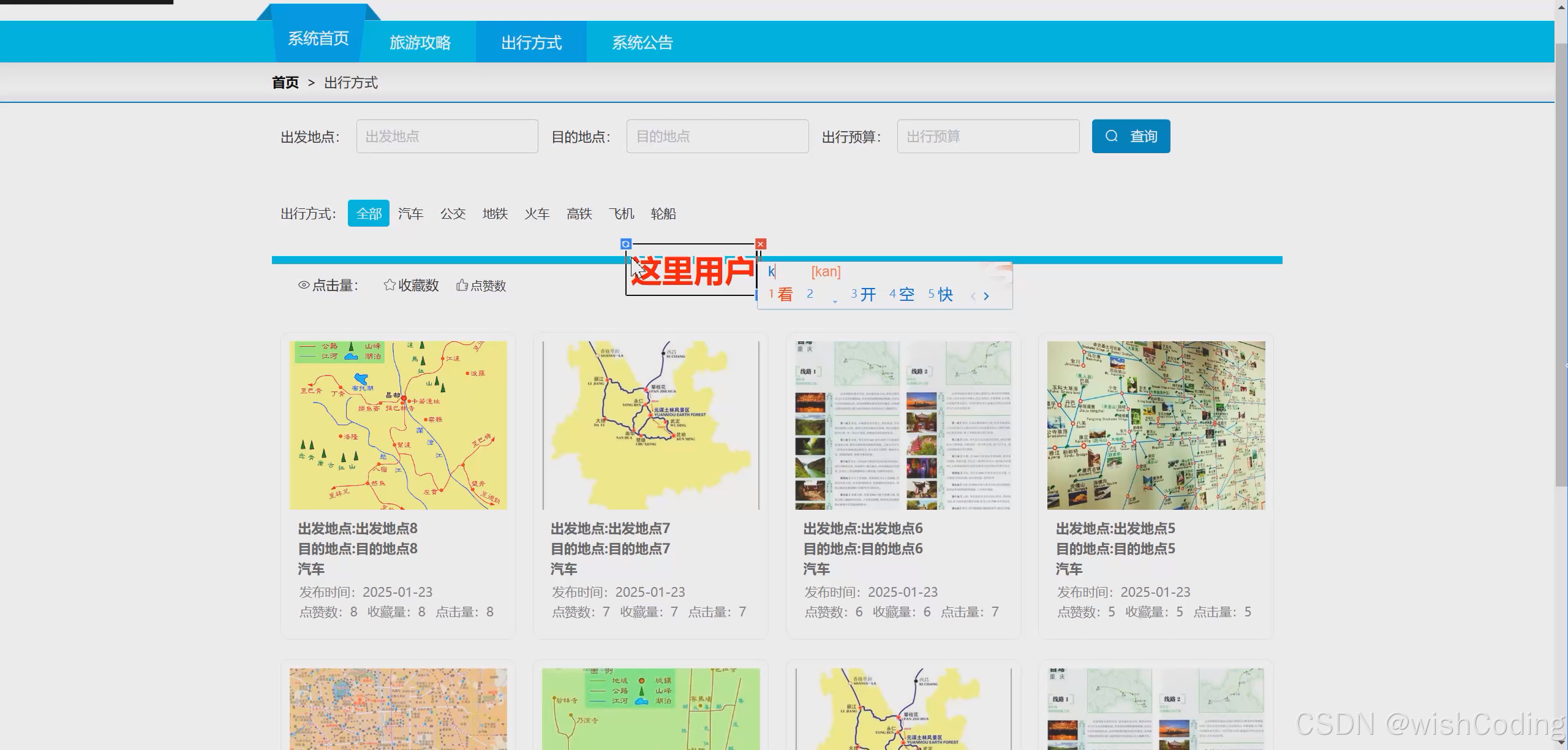Open map thumbnail for 出发地点5 card

click(1156, 425)
